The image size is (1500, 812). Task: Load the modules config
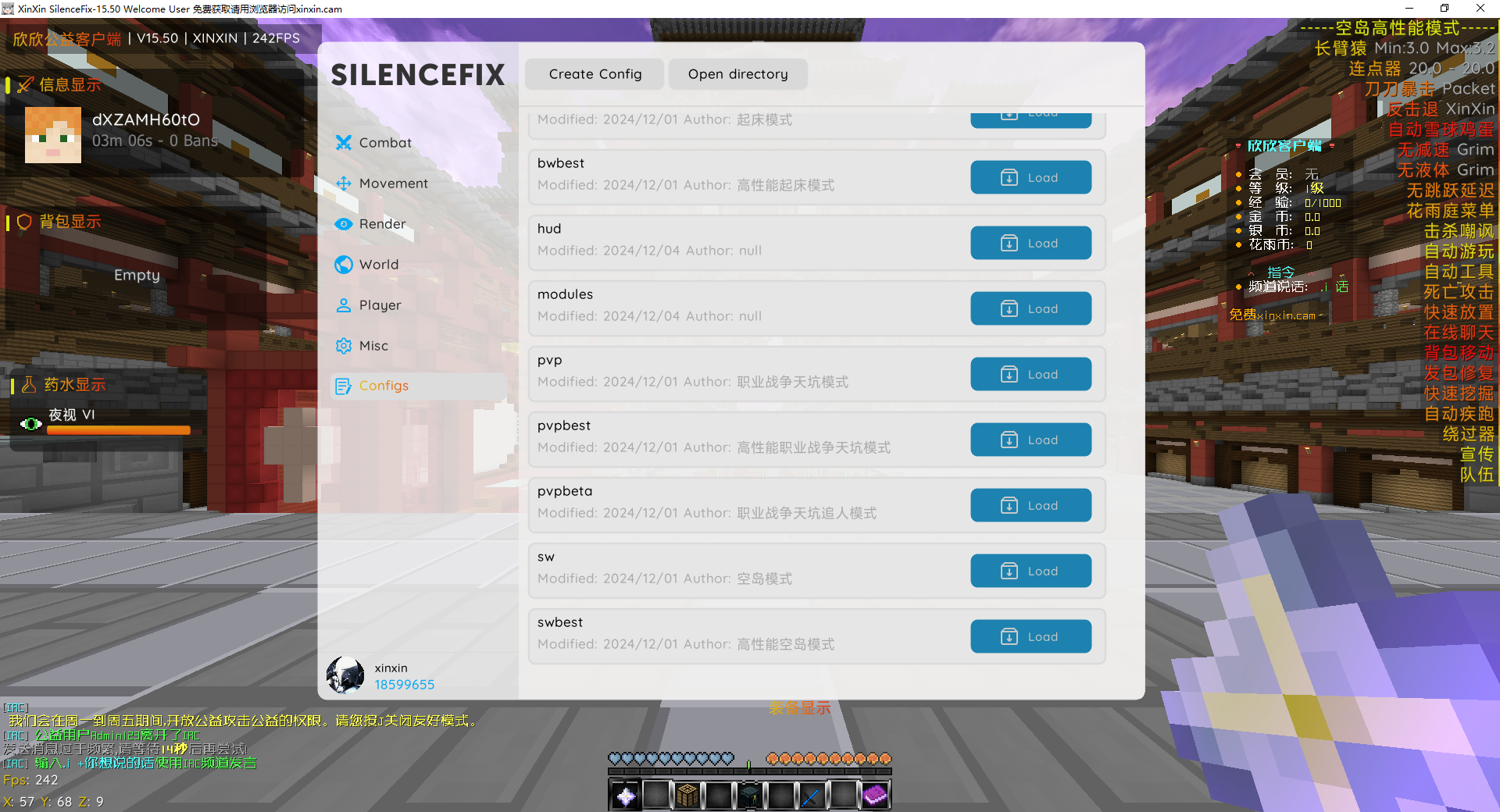click(x=1030, y=308)
